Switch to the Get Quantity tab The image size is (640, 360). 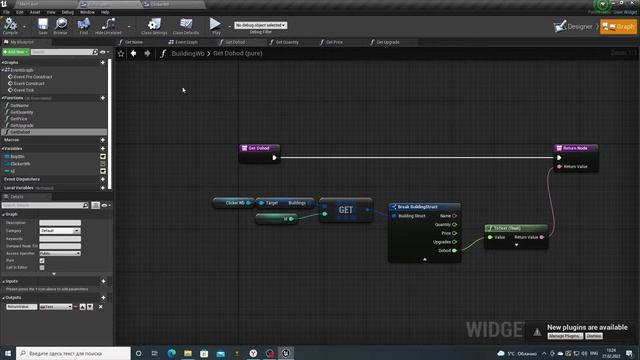click(x=287, y=42)
